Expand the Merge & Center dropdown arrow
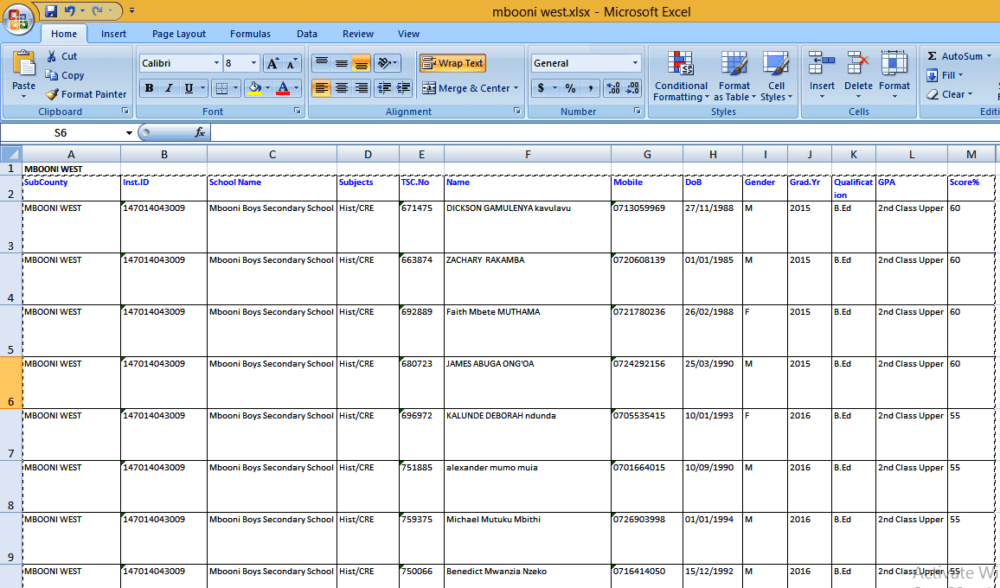 tap(516, 88)
